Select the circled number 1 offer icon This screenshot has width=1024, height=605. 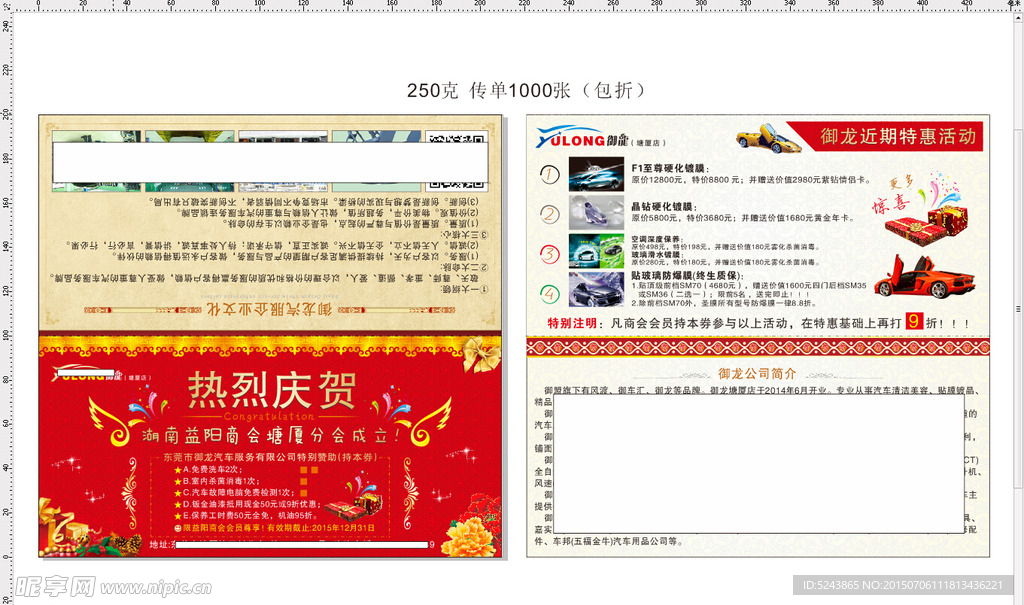pos(547,174)
